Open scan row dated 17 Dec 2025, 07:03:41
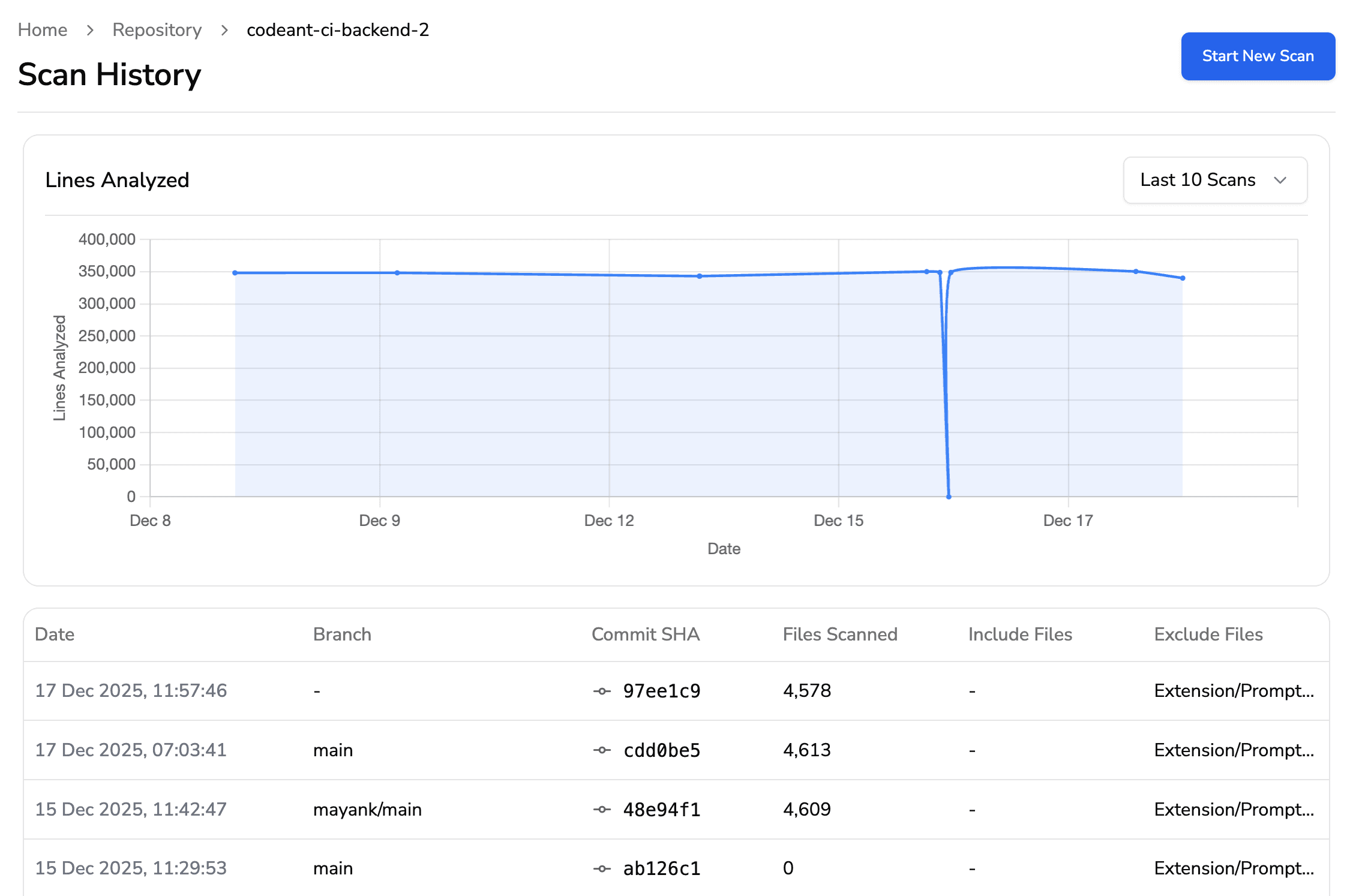 pyautogui.click(x=131, y=750)
